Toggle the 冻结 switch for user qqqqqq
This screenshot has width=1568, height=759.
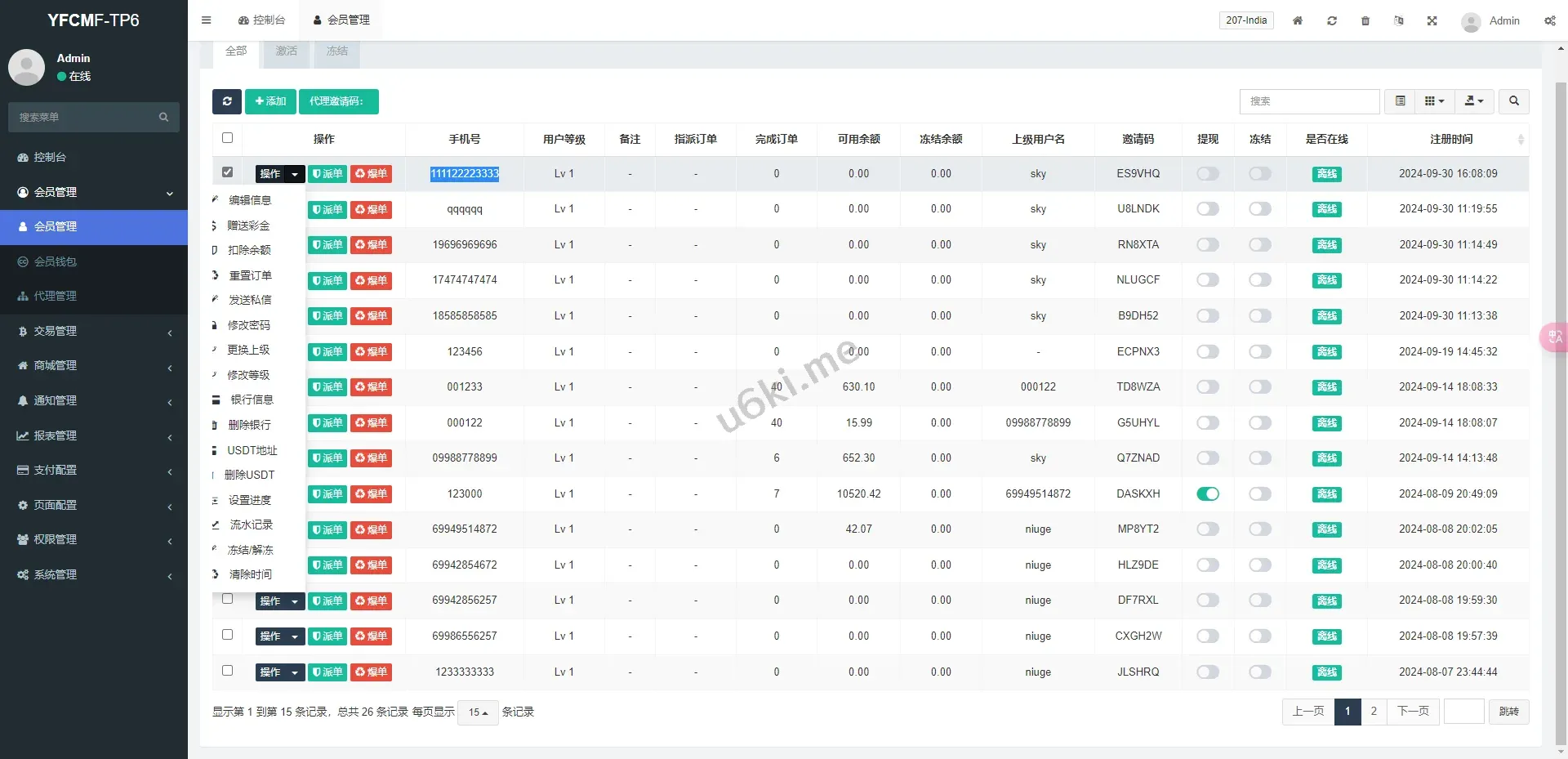[x=1259, y=209]
